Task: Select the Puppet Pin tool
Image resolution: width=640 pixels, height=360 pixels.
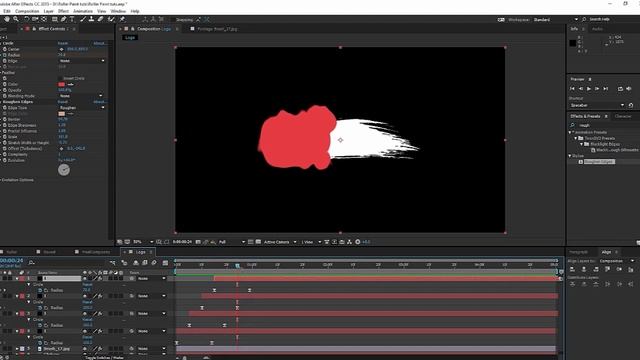Action: (122, 19)
